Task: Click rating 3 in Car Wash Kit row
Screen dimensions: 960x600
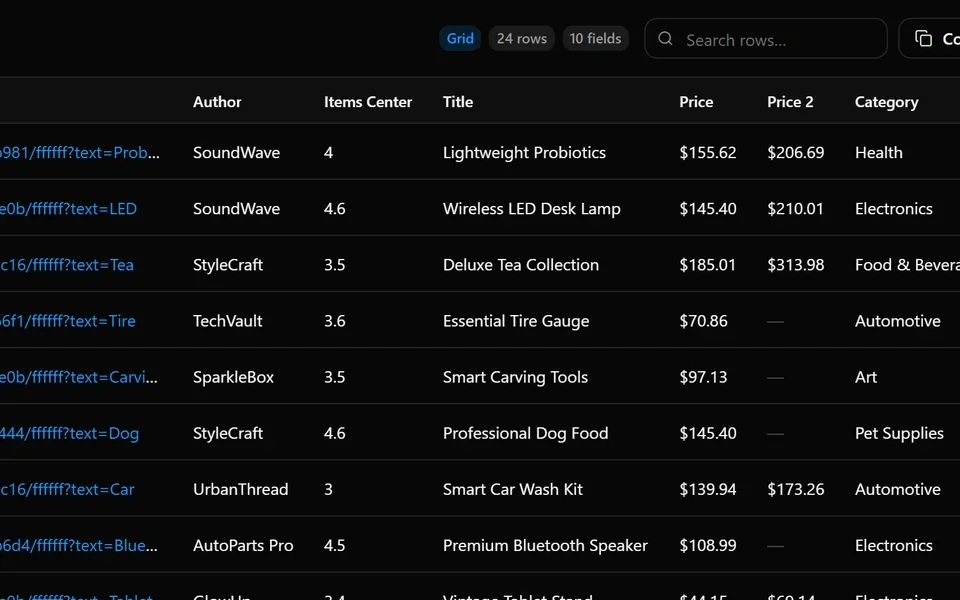Action: click(329, 489)
